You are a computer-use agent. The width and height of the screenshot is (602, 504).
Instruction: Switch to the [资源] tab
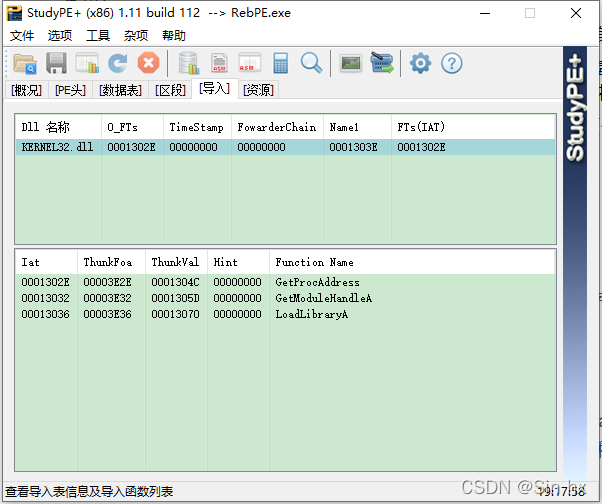(x=258, y=91)
